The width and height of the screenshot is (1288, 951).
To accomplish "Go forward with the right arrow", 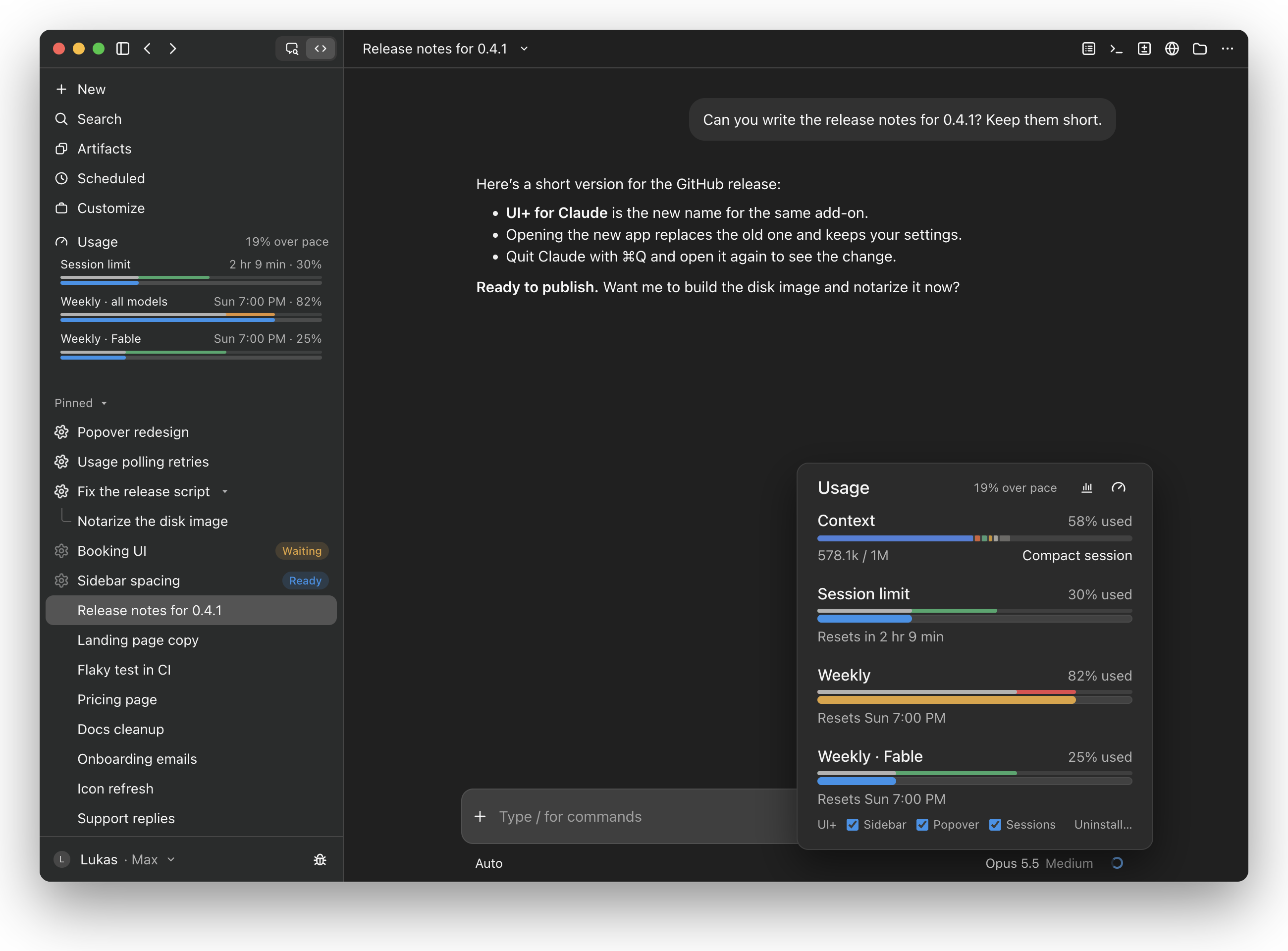I will coord(173,49).
